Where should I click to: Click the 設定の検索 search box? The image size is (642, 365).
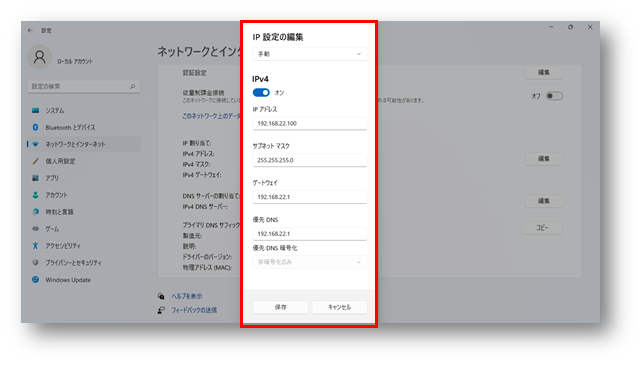click(84, 86)
